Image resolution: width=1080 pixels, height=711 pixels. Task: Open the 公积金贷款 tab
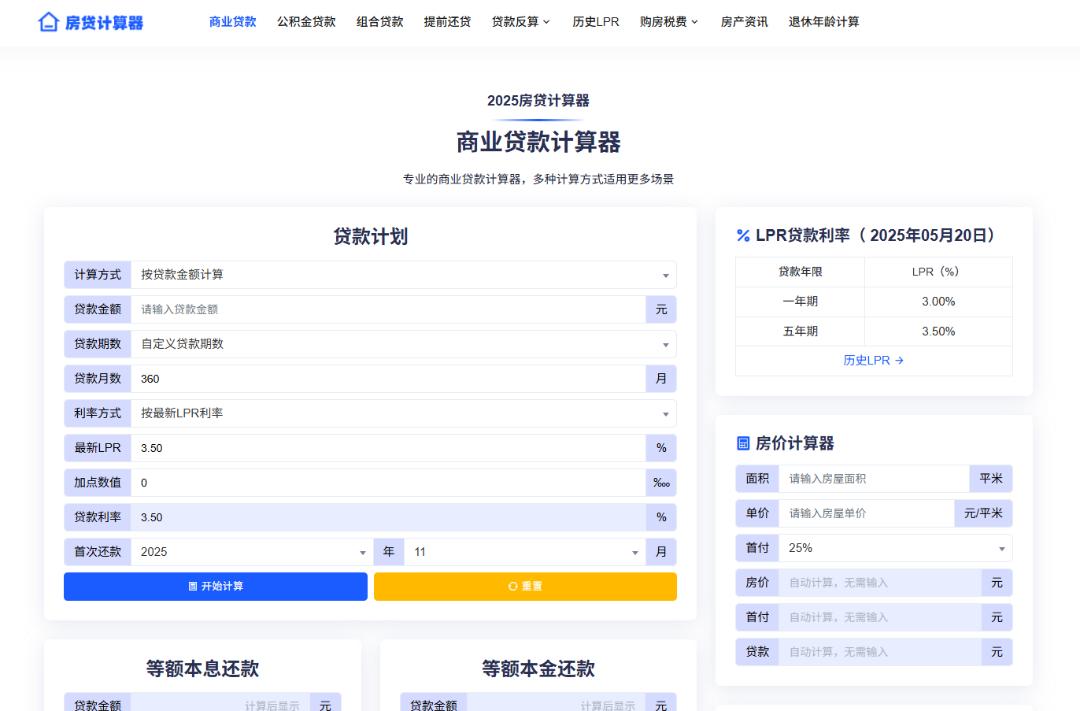[306, 22]
